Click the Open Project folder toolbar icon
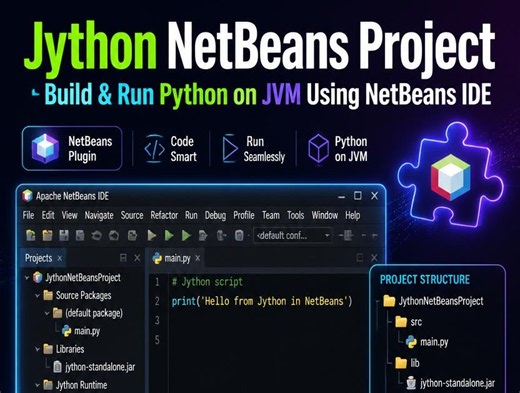520x393 pixels. click(47, 236)
